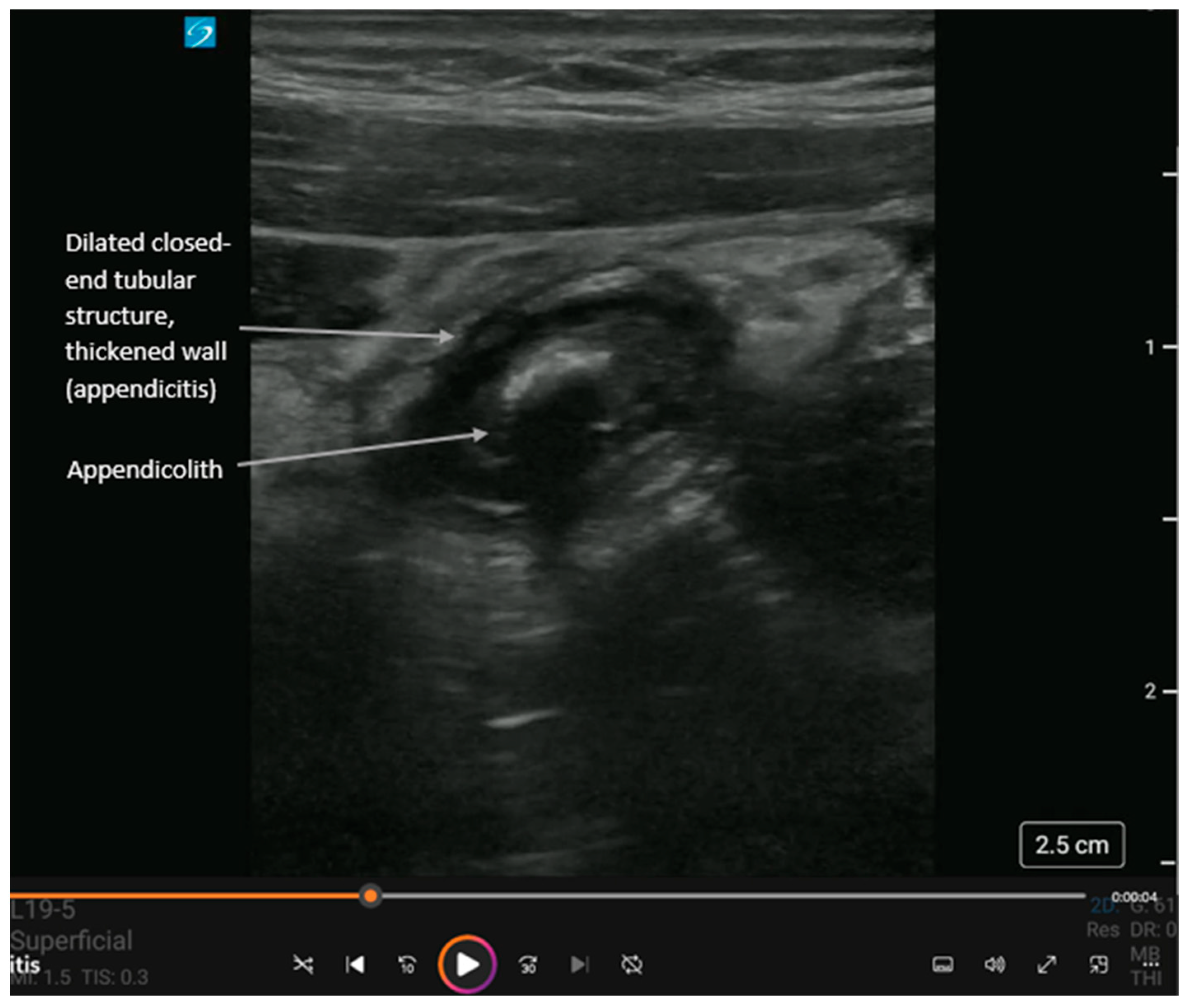
Task: Toggle captions/subtitles display
Action: click(943, 965)
